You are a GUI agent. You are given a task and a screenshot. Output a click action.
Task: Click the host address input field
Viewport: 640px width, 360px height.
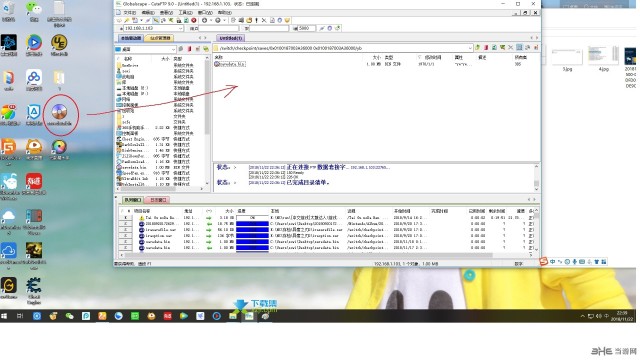pyautogui.click(x=152, y=28)
